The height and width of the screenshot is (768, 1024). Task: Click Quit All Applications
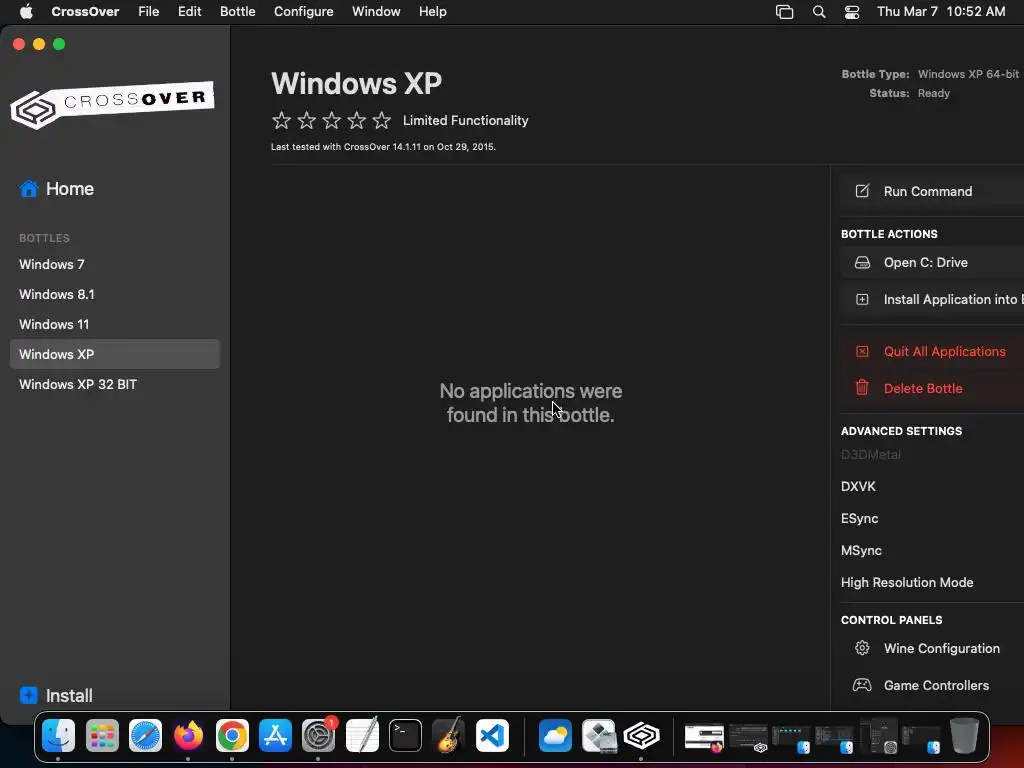point(944,351)
